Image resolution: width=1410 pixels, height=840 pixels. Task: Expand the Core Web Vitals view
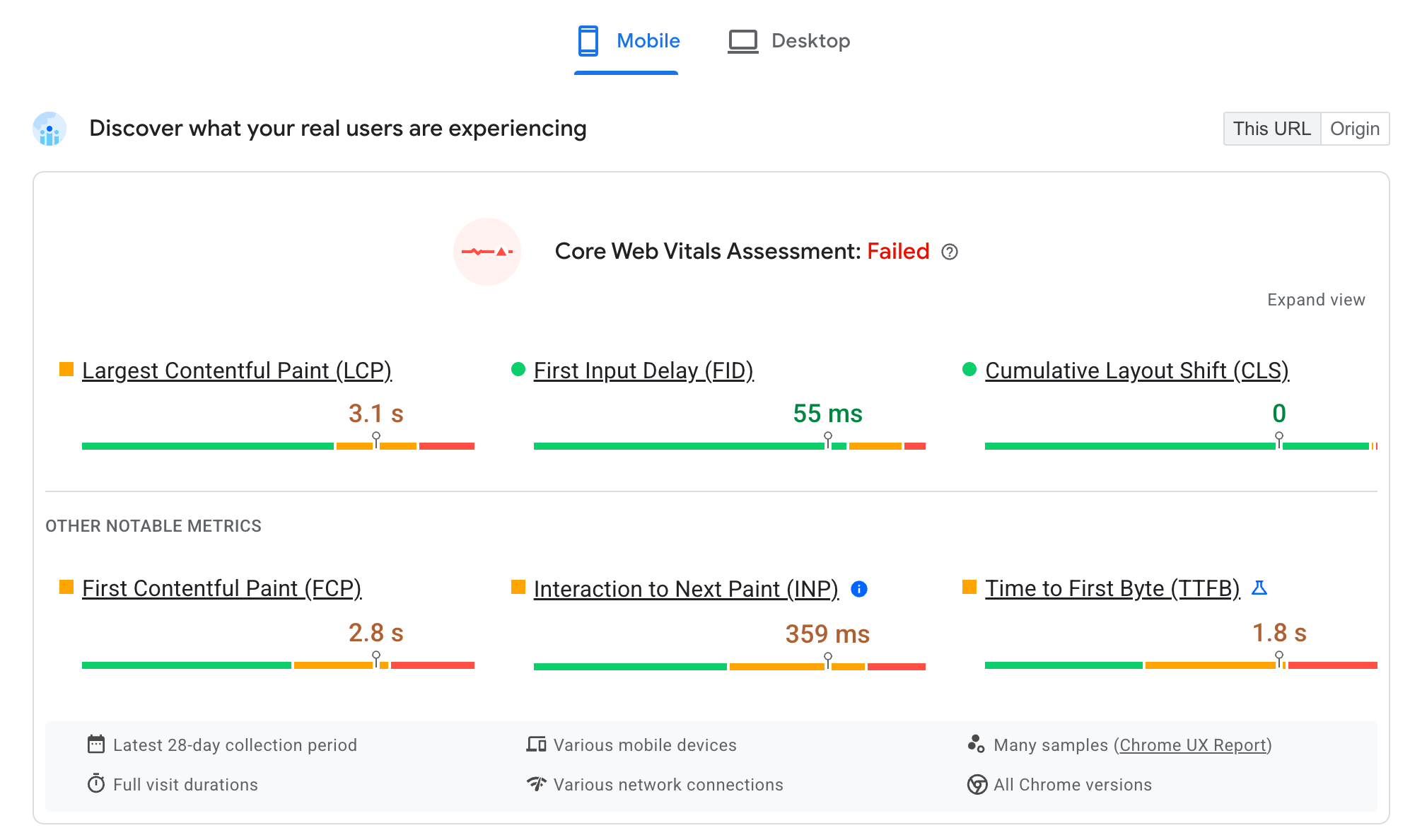click(1317, 300)
